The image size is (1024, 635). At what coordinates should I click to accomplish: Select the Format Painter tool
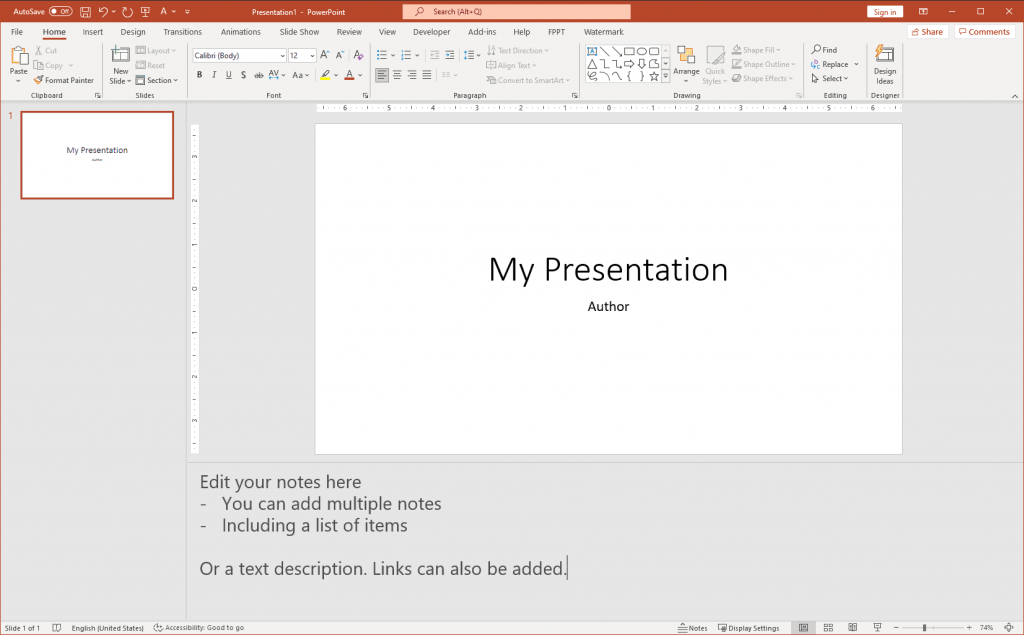click(64, 80)
